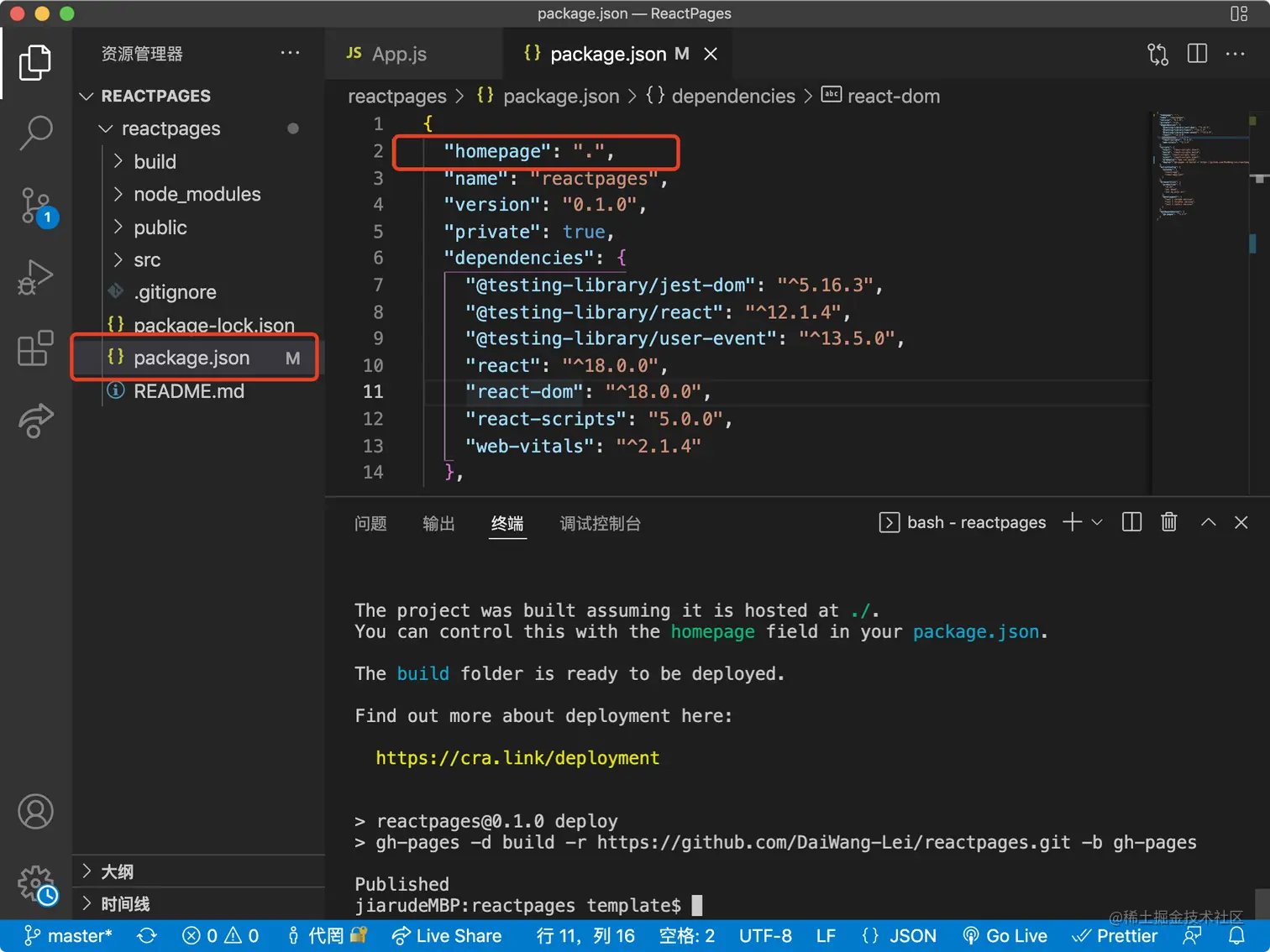Open the terminal launch profile dropdown arrow

pos(1096,522)
